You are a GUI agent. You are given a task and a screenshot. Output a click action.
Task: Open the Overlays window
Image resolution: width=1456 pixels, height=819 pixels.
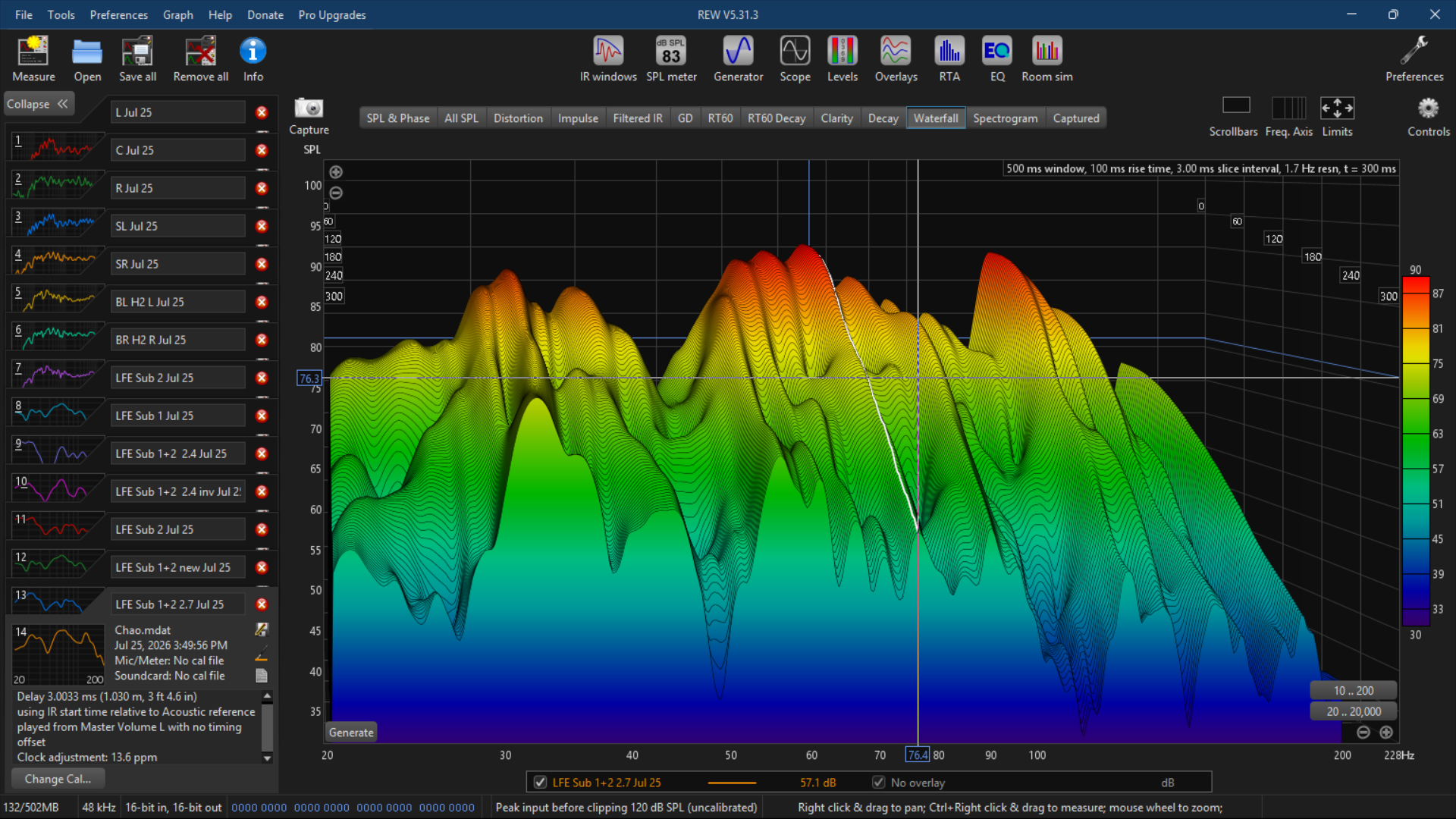(x=896, y=59)
